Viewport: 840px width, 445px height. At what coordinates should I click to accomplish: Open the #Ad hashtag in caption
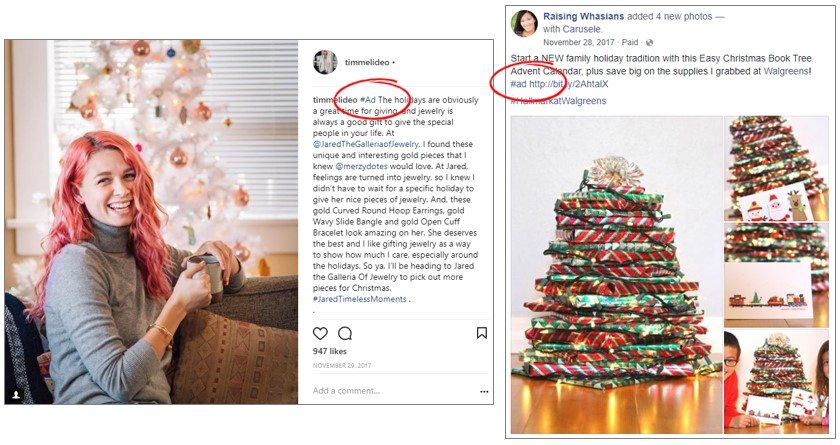368,100
